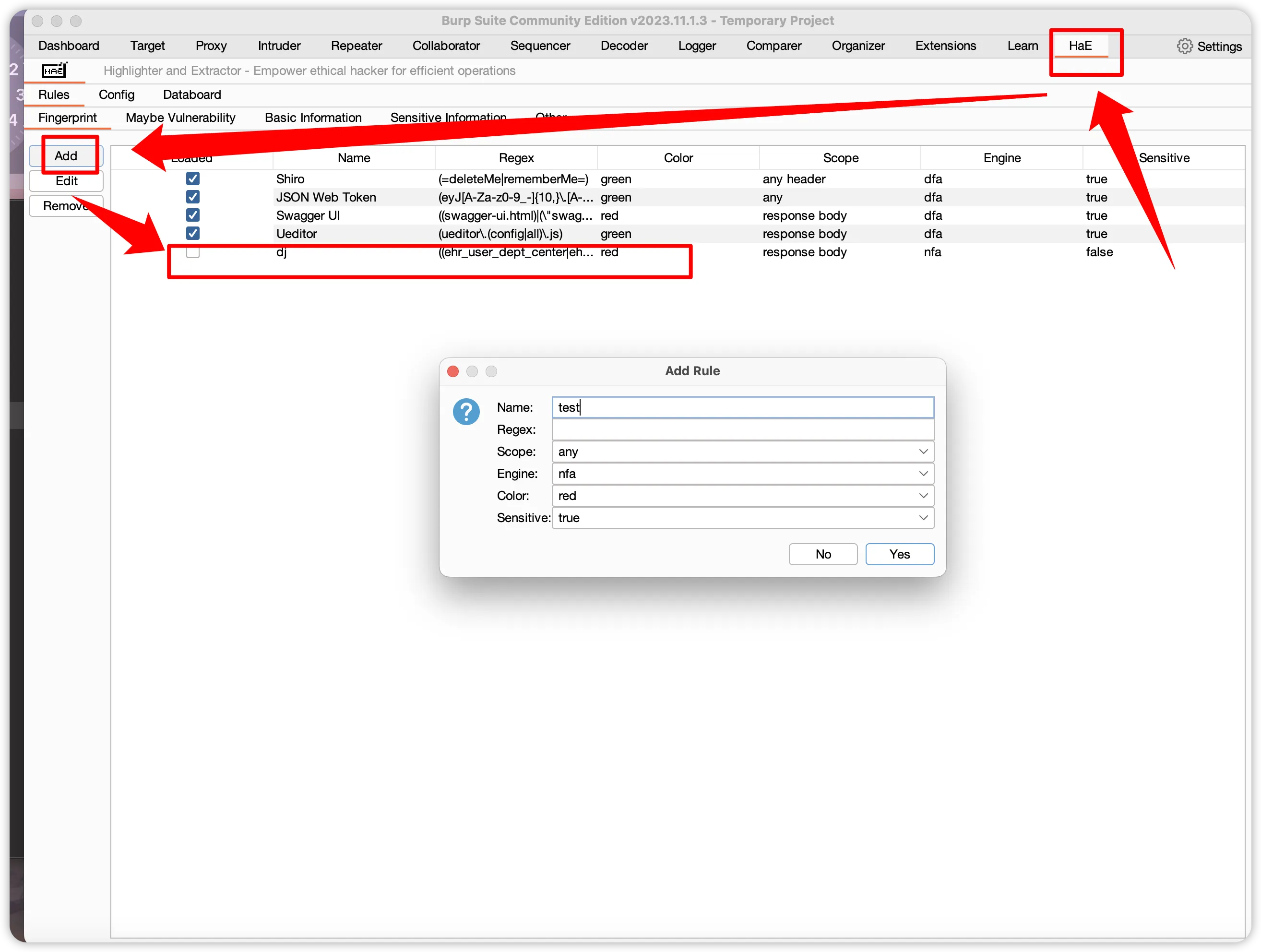Click the question mark icon in Add Rule dialog
The width and height of the screenshot is (1261, 952).
tap(466, 412)
